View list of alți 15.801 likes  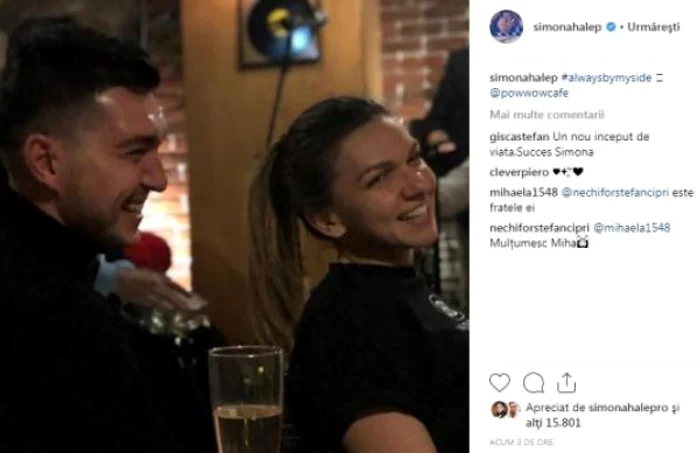click(553, 422)
